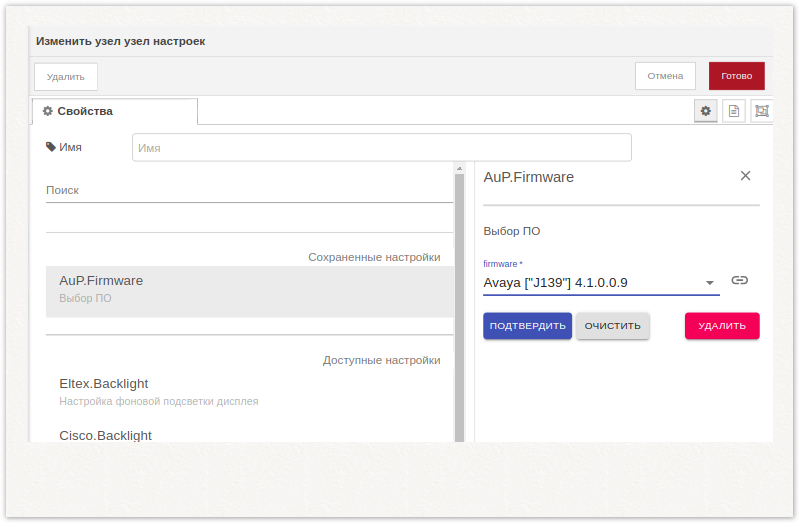This screenshot has height=523, width=799.
Task: Click the settings list vertical scrollbar
Action: click(460, 300)
